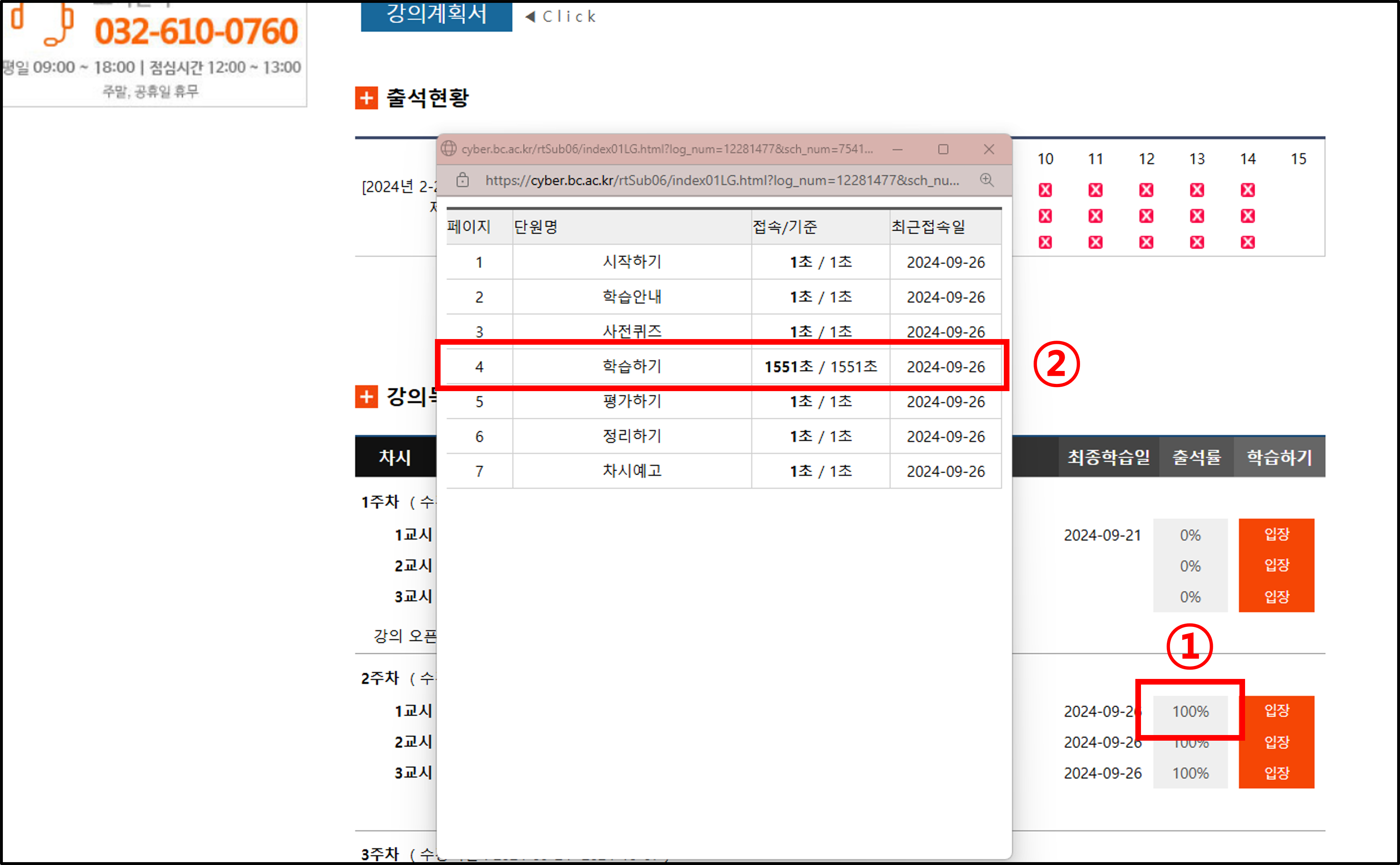Click top X attendance mark under week 14
Viewport: 1400px width, 865px height.
click(1248, 190)
